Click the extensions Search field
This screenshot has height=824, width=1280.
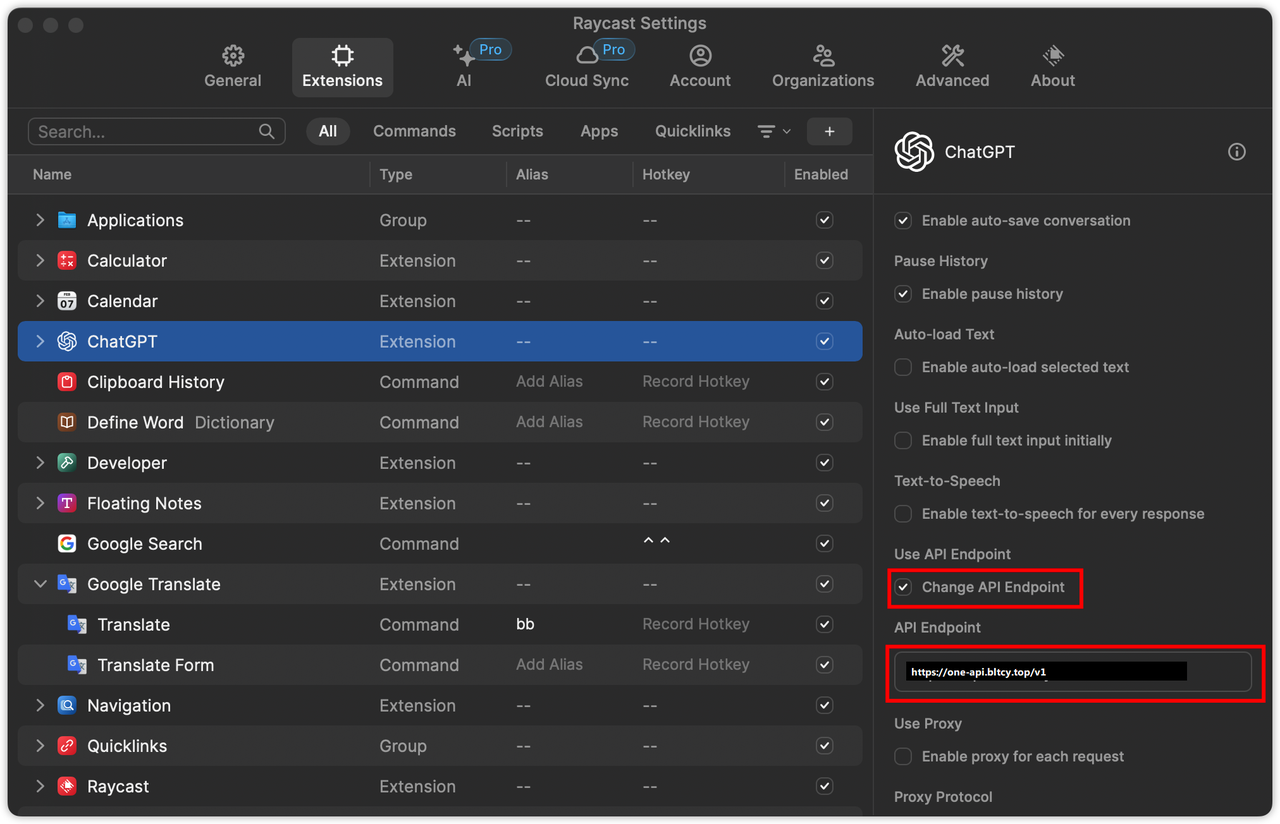[x=157, y=131]
